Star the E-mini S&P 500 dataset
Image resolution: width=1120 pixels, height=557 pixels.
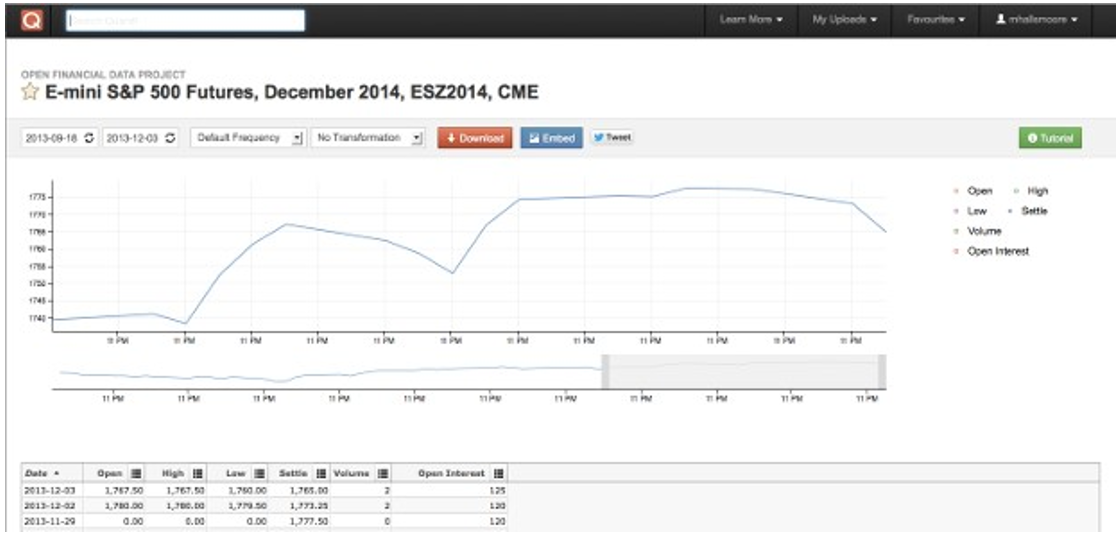tap(30, 91)
